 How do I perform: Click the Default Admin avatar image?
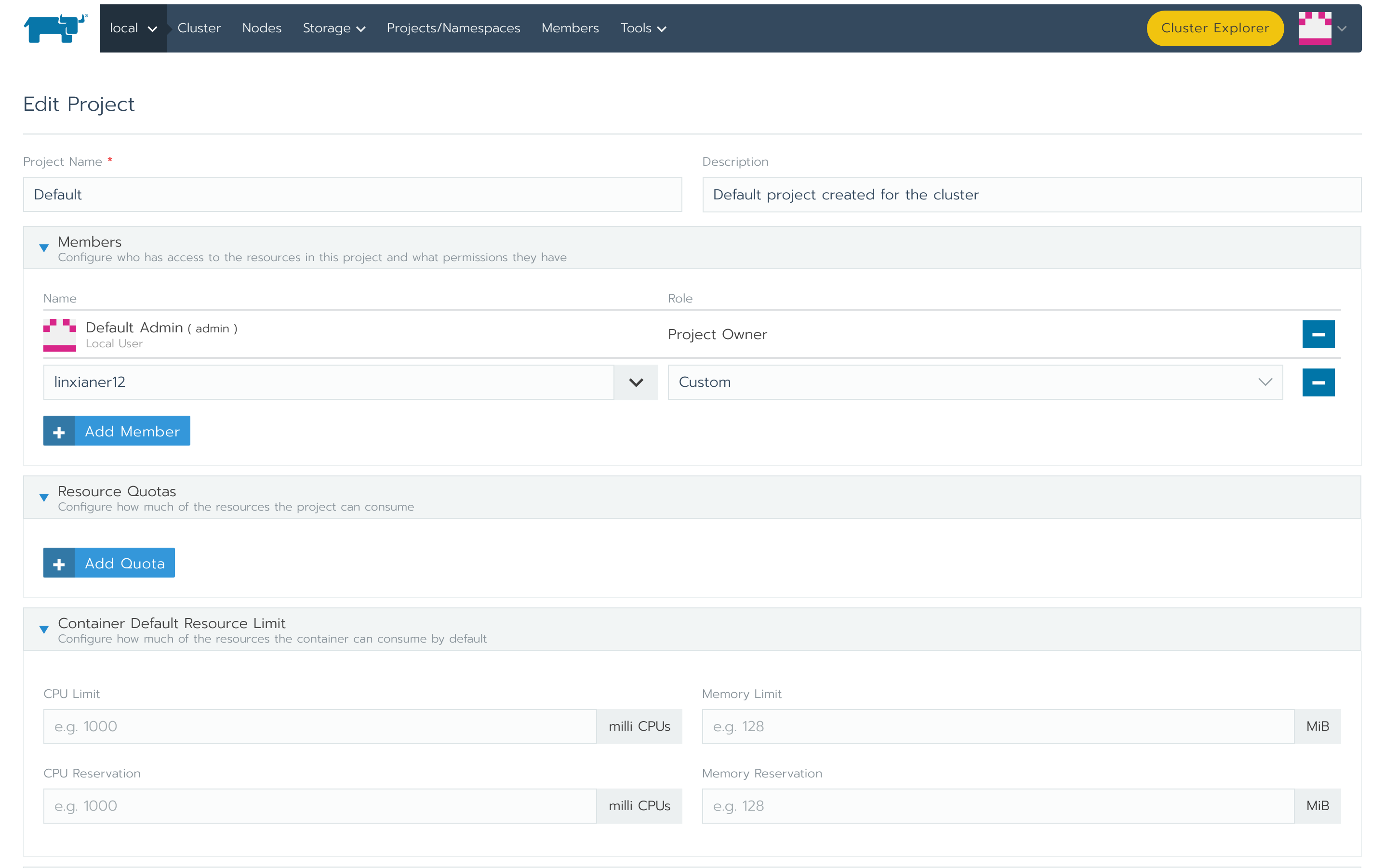click(60, 335)
